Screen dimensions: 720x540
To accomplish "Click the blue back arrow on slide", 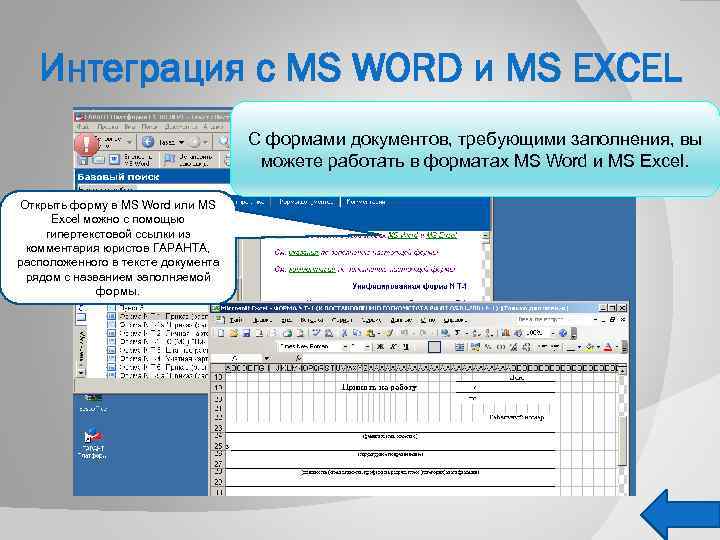I will tap(680, 515).
